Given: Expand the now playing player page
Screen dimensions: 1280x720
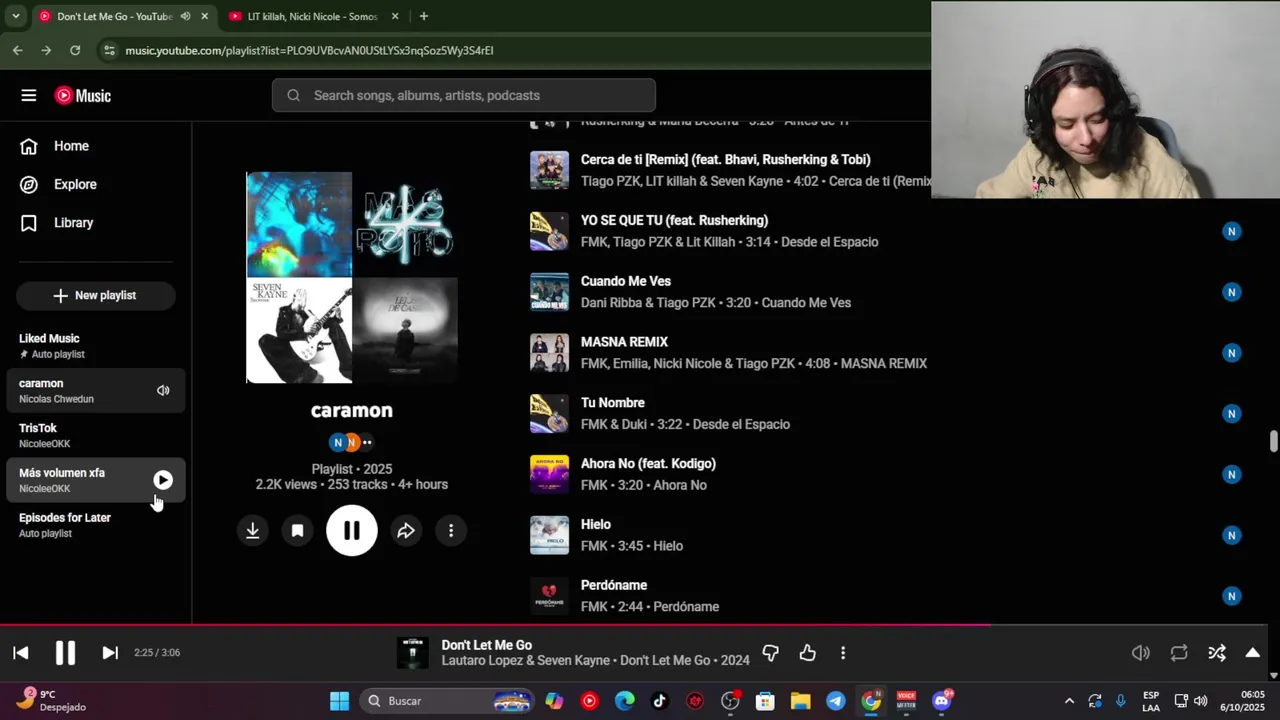Looking at the screenshot, I should [x=1252, y=653].
